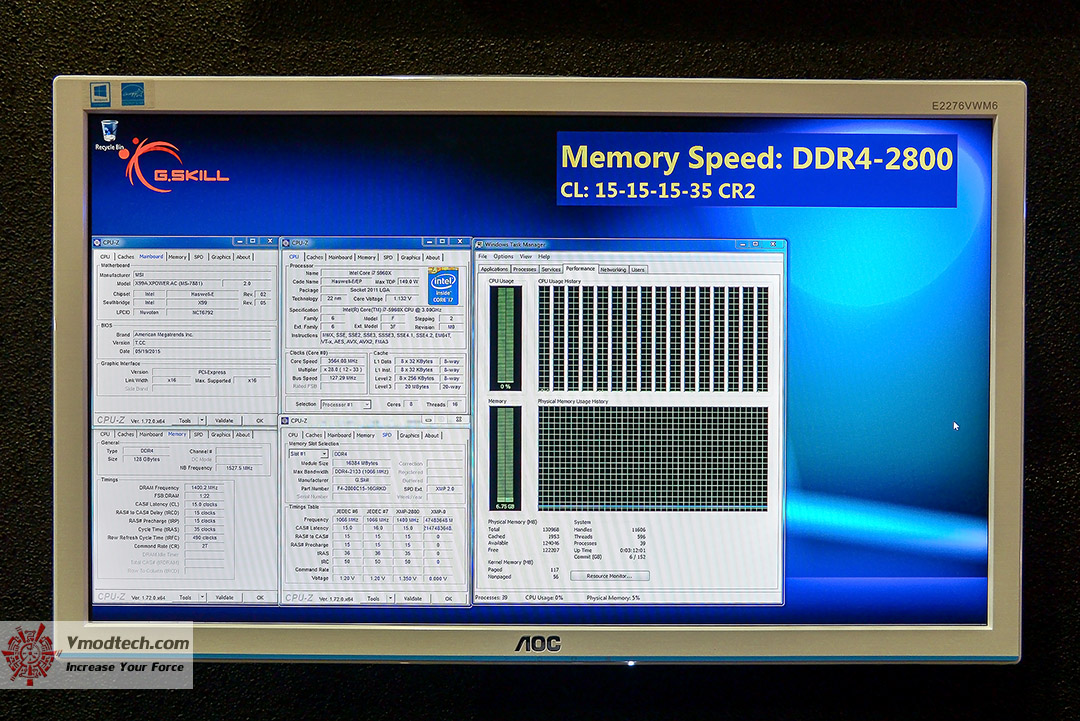Image resolution: width=1080 pixels, height=721 pixels.
Task: Select SPD tab in Memory CPU-Z window
Action: pyautogui.click(x=198, y=435)
